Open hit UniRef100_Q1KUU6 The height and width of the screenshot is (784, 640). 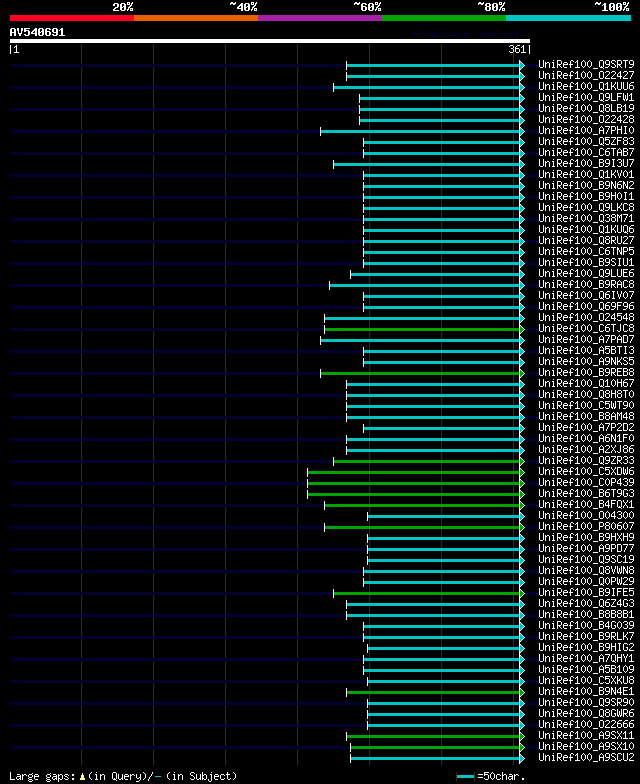[x=586, y=86]
